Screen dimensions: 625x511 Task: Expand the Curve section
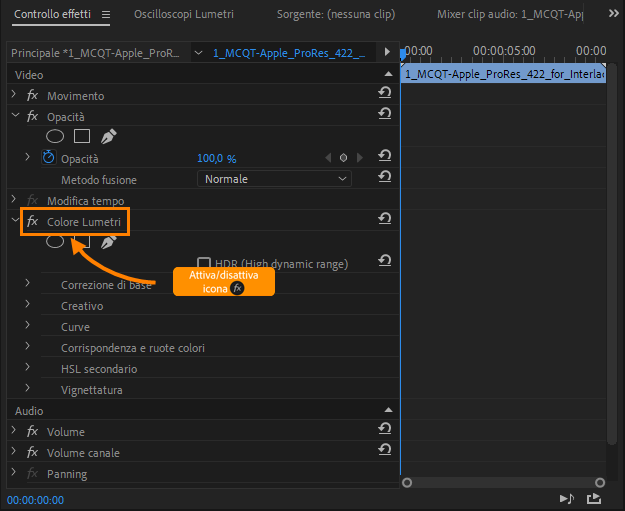click(x=28, y=325)
